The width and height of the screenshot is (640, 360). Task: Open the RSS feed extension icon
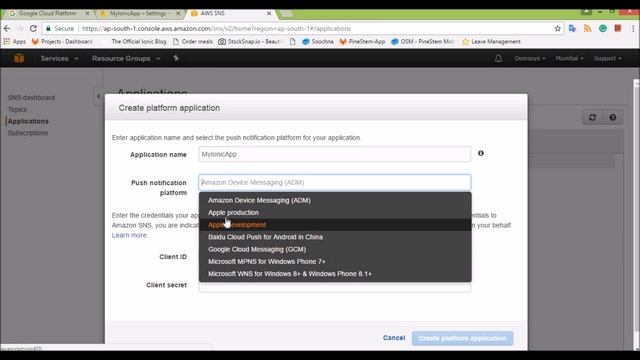[587, 29]
